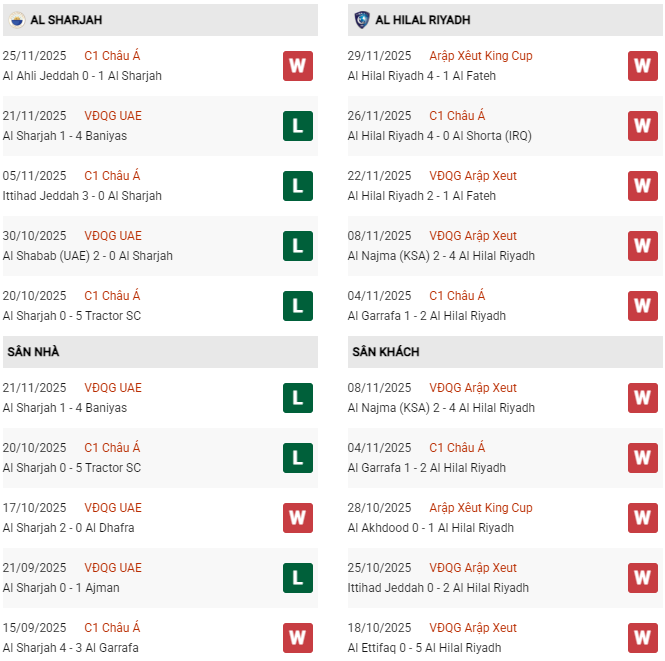Click win badge for Al Akhdood match
The image size is (665, 661).
tap(643, 518)
